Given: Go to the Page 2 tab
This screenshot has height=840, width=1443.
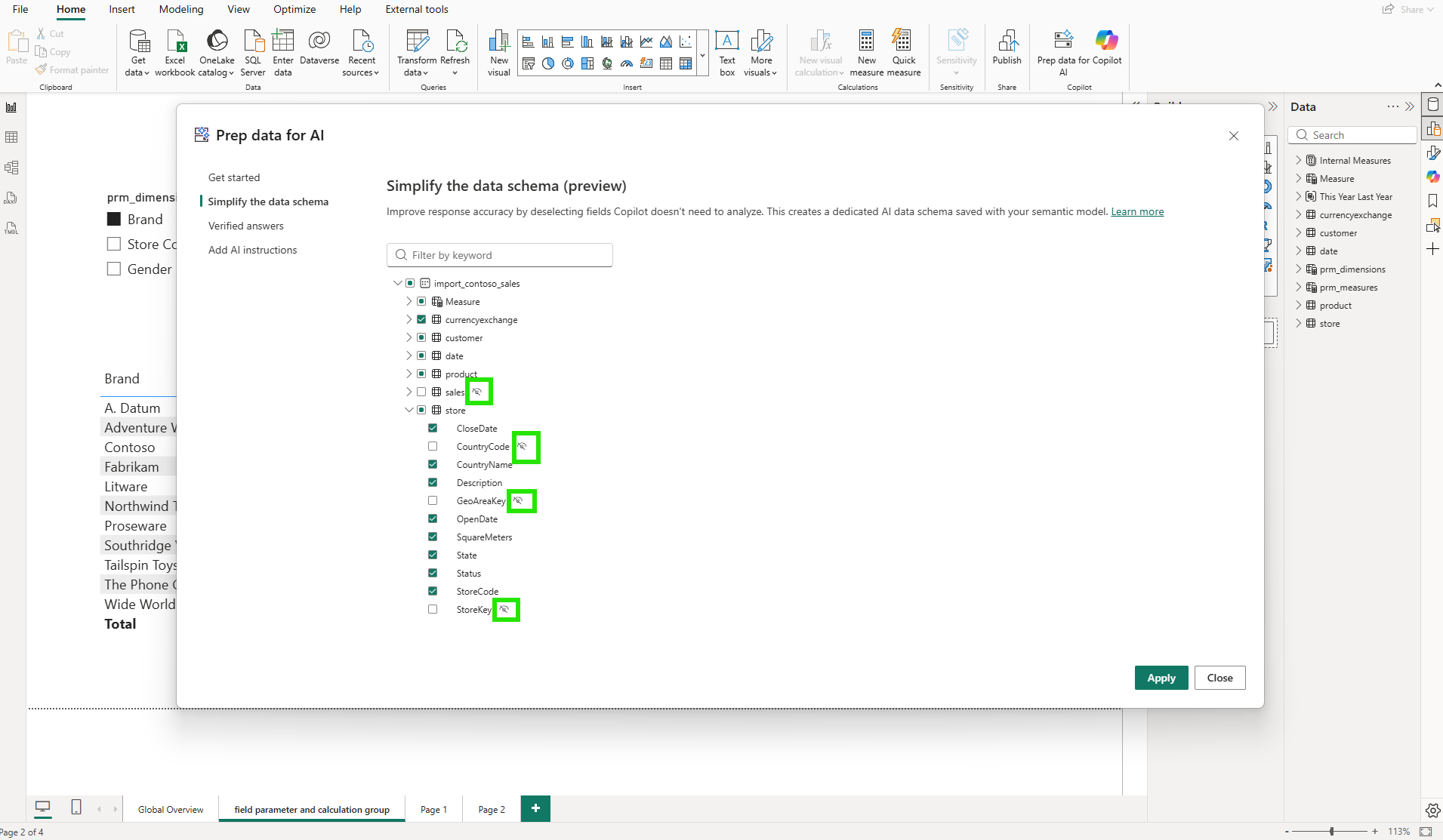Looking at the screenshot, I should tap(492, 809).
